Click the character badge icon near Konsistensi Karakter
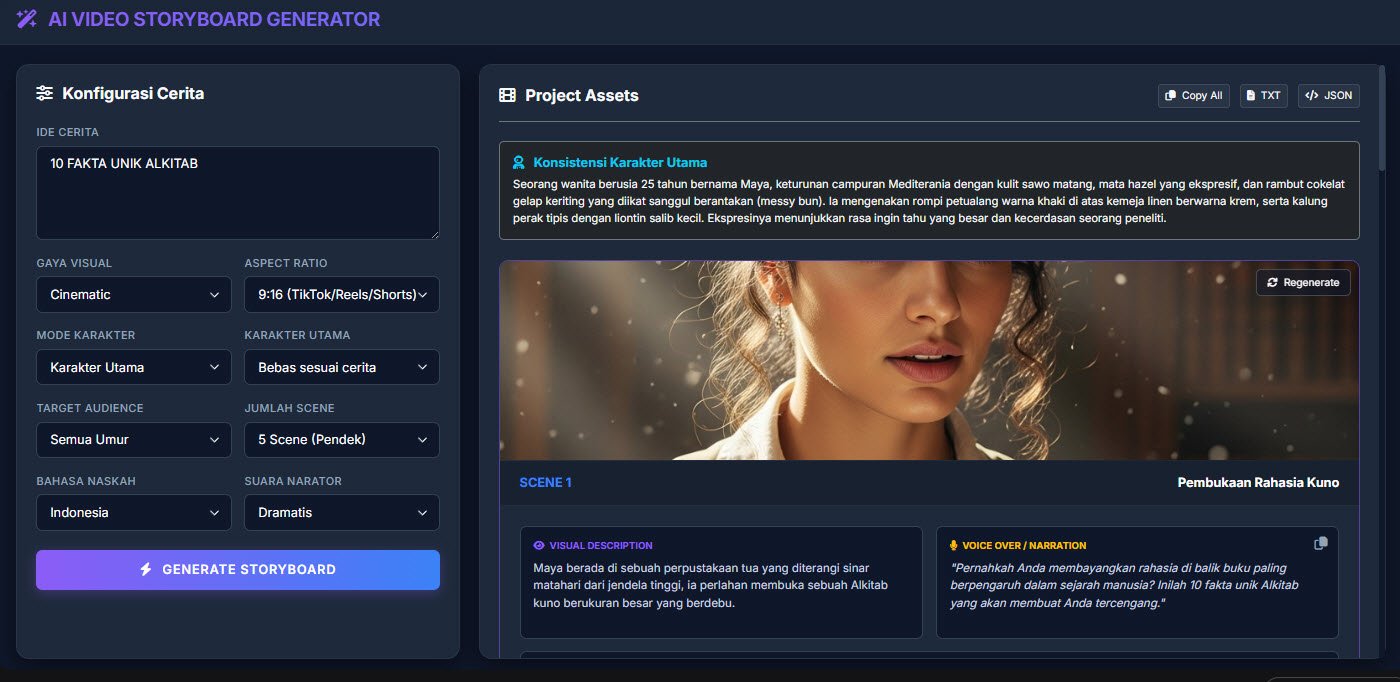Image resolution: width=1400 pixels, height=682 pixels. pos(518,162)
